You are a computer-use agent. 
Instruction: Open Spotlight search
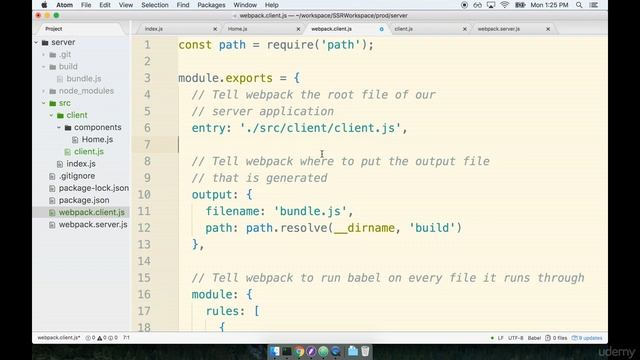click(579, 5)
